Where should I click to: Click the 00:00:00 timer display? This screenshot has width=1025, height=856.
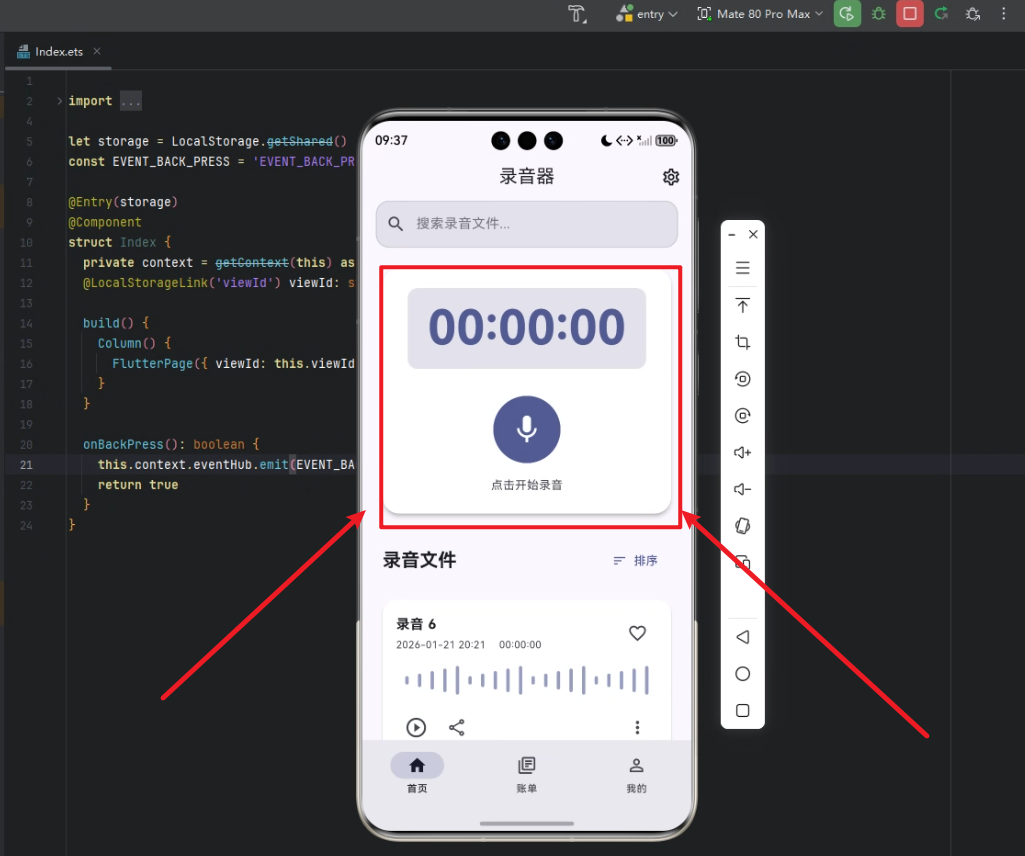(x=527, y=328)
